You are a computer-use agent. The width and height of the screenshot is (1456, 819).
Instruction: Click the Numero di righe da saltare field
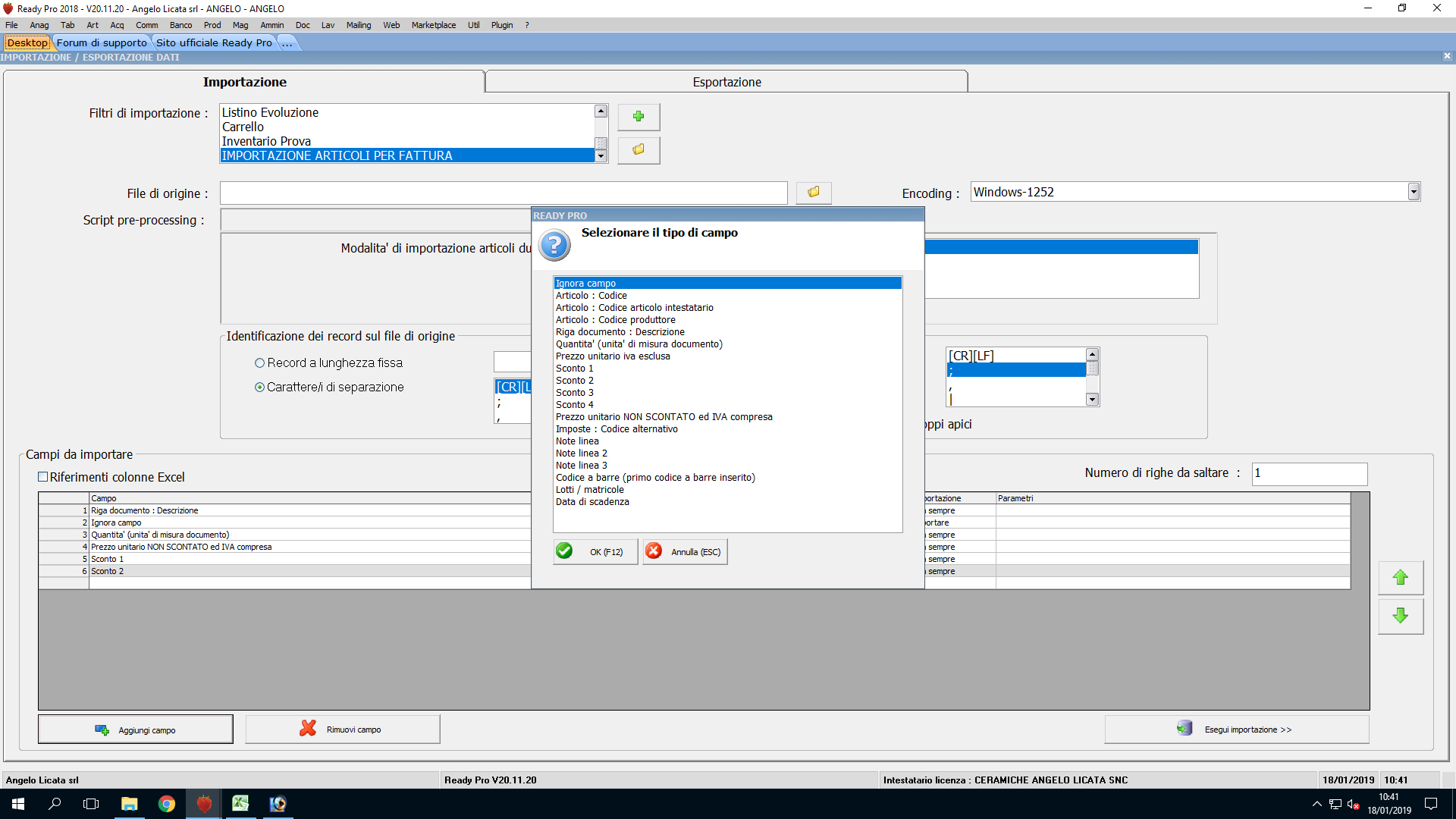click(x=1310, y=473)
